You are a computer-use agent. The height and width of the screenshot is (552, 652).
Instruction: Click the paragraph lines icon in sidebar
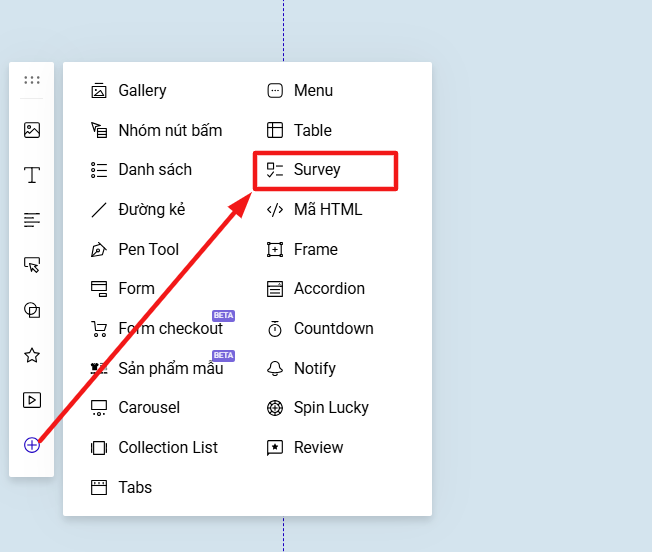[x=32, y=220]
